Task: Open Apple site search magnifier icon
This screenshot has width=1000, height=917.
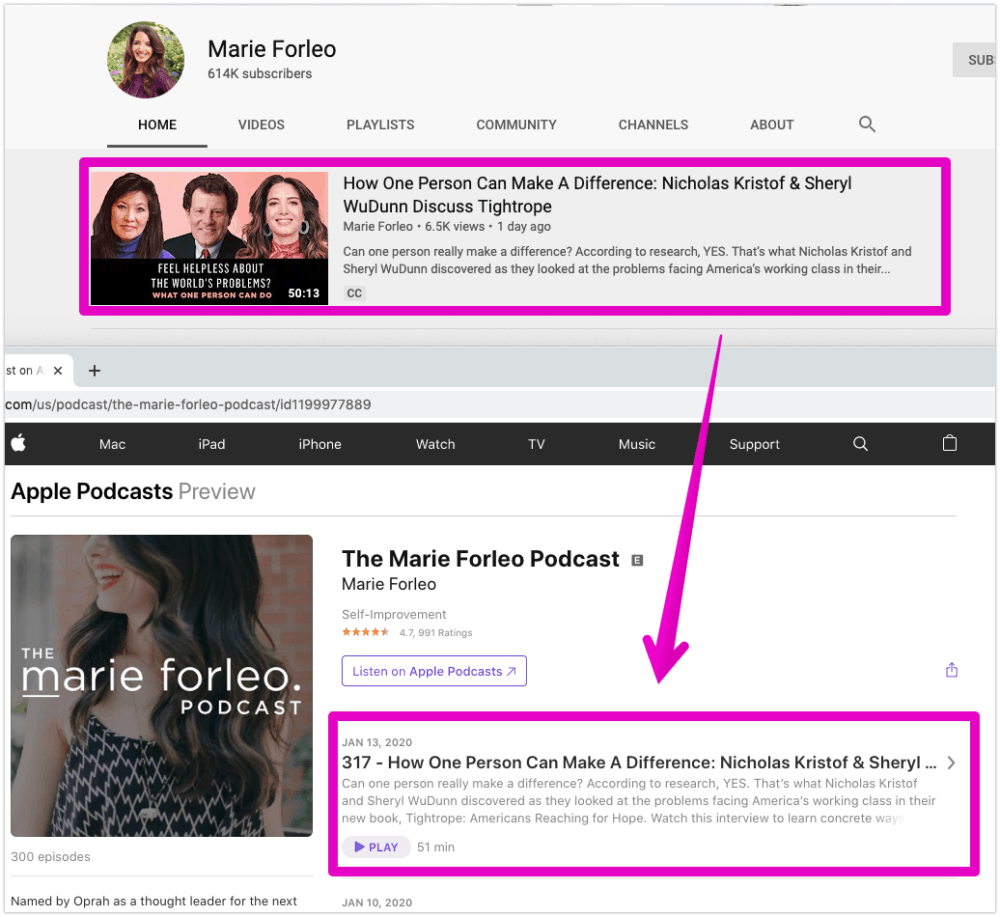Action: pos(860,444)
